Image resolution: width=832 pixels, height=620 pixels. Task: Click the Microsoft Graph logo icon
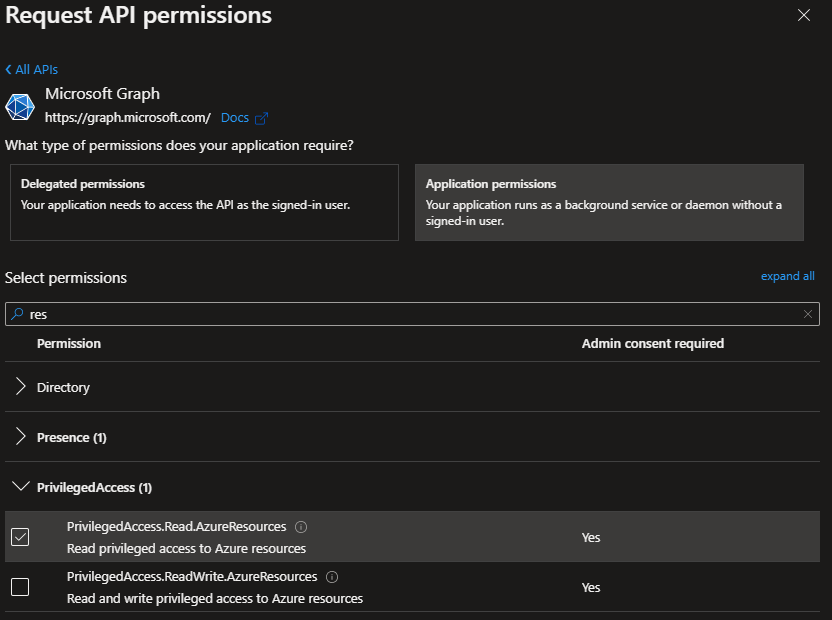pos(20,106)
